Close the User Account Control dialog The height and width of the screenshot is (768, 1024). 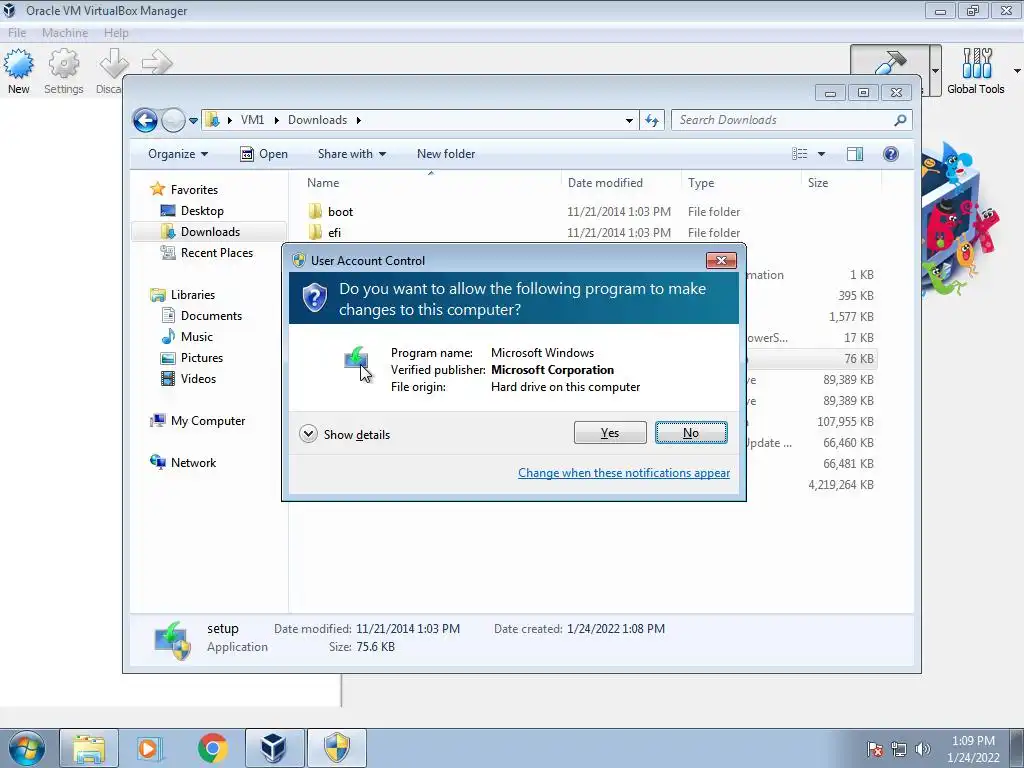(x=721, y=261)
